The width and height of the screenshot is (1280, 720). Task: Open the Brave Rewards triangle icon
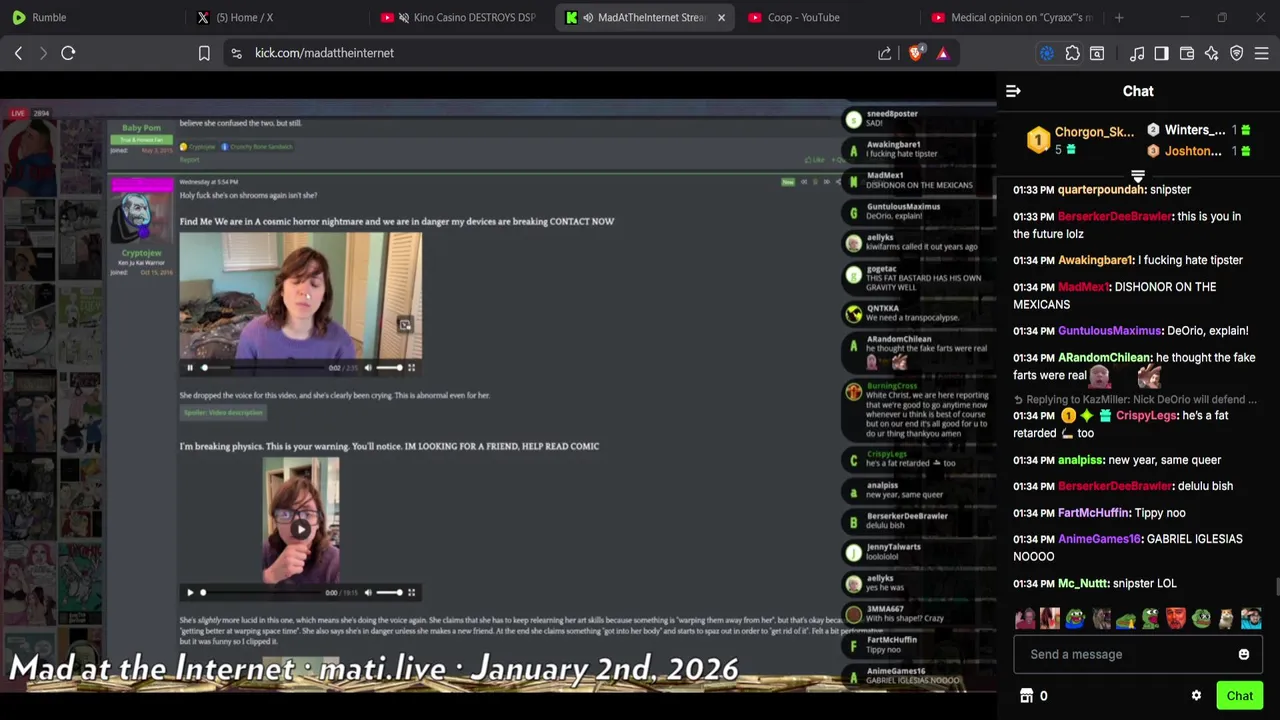[x=943, y=53]
